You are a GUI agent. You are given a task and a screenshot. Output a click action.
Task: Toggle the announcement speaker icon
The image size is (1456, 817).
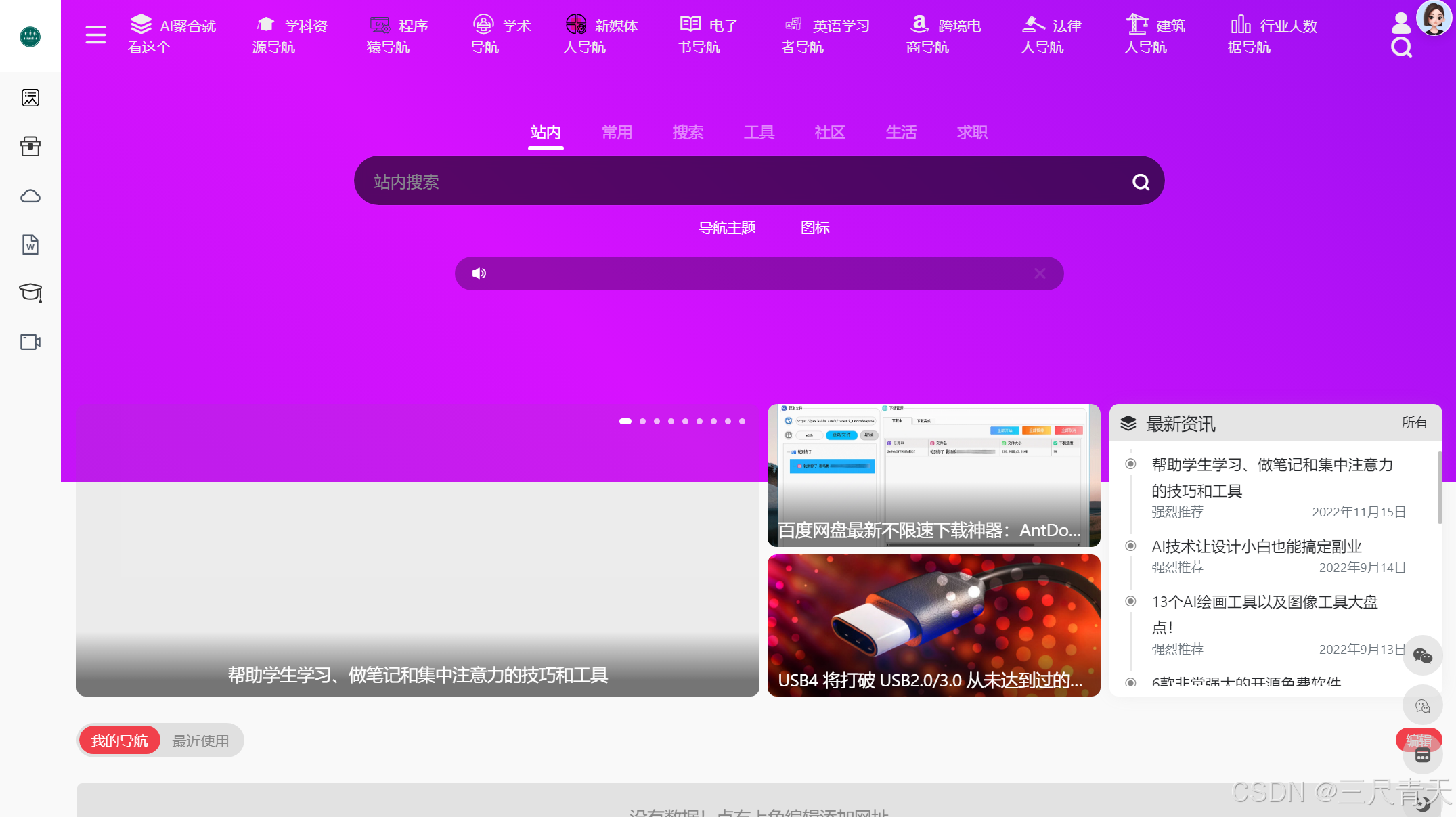point(479,273)
